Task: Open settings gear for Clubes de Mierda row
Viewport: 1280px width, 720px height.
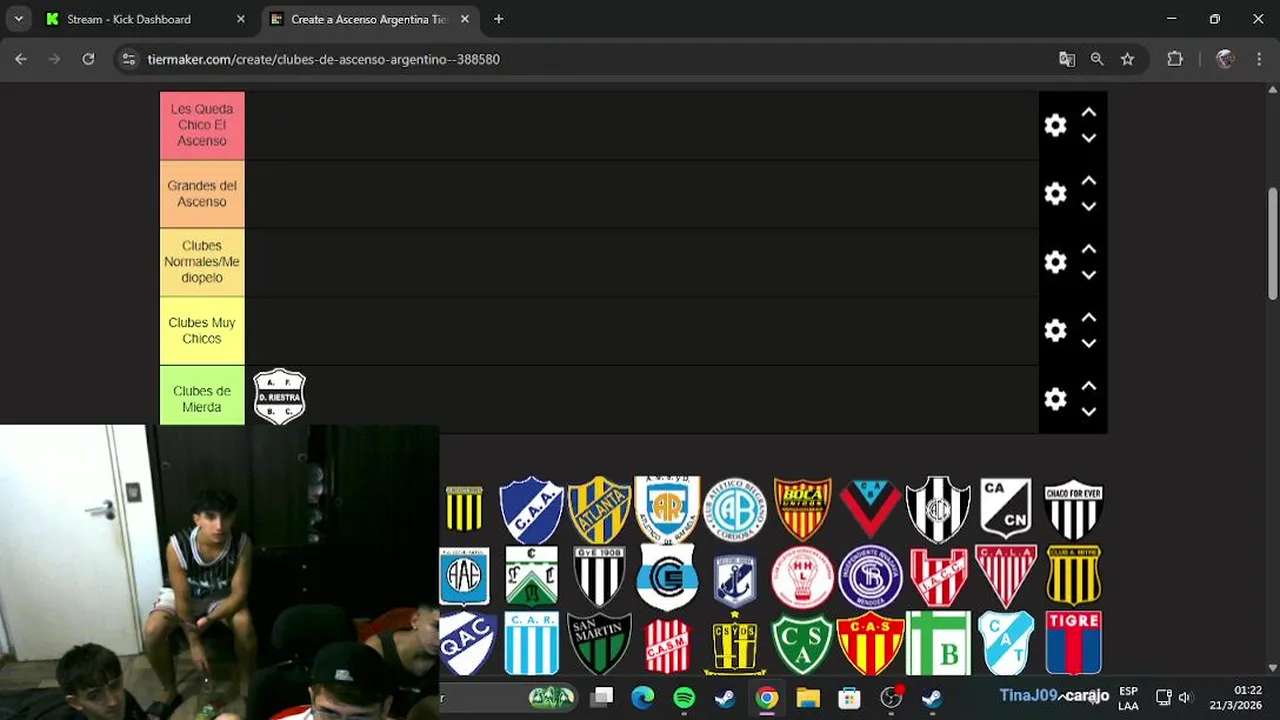Action: [x=1055, y=398]
